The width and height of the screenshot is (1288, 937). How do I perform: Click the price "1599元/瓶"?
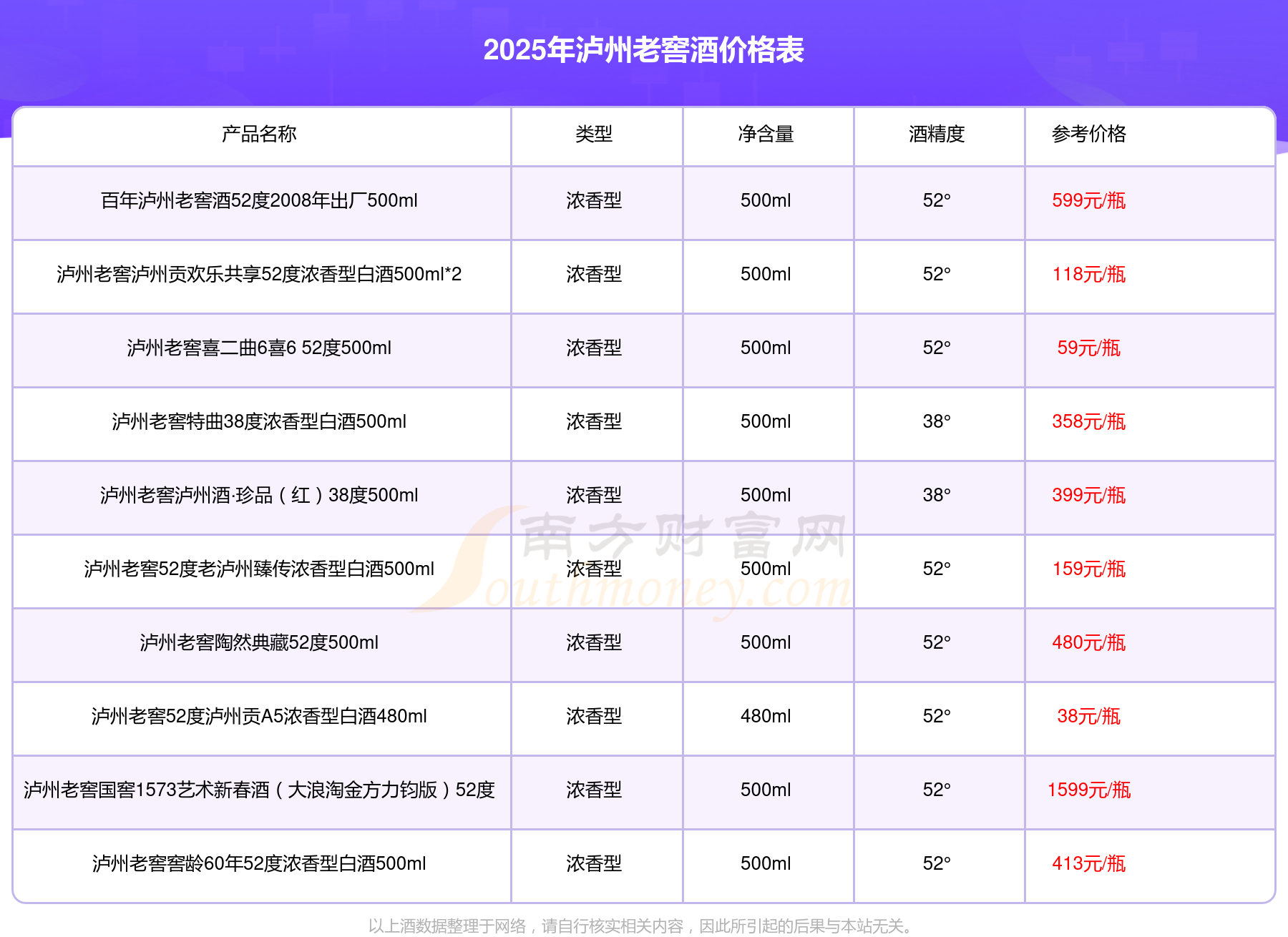(x=1089, y=790)
